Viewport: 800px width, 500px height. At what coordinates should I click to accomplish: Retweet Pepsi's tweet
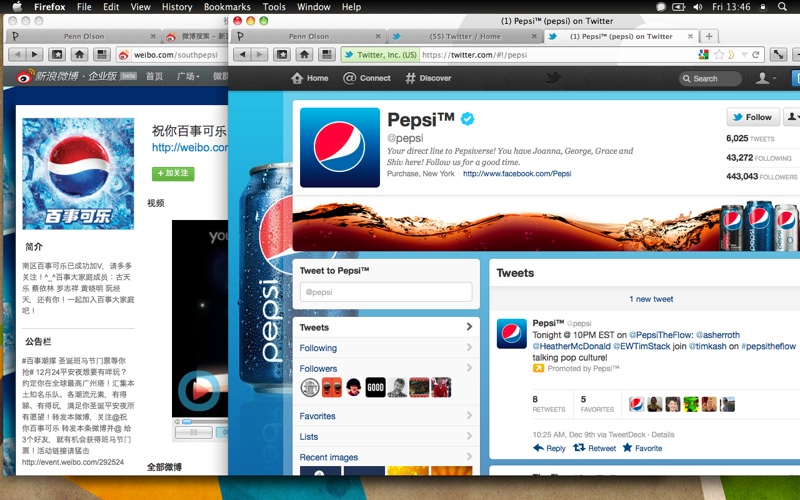594,448
